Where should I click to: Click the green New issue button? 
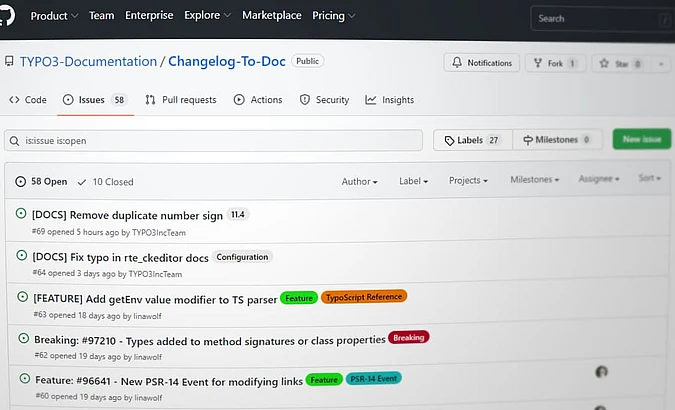click(x=641, y=140)
